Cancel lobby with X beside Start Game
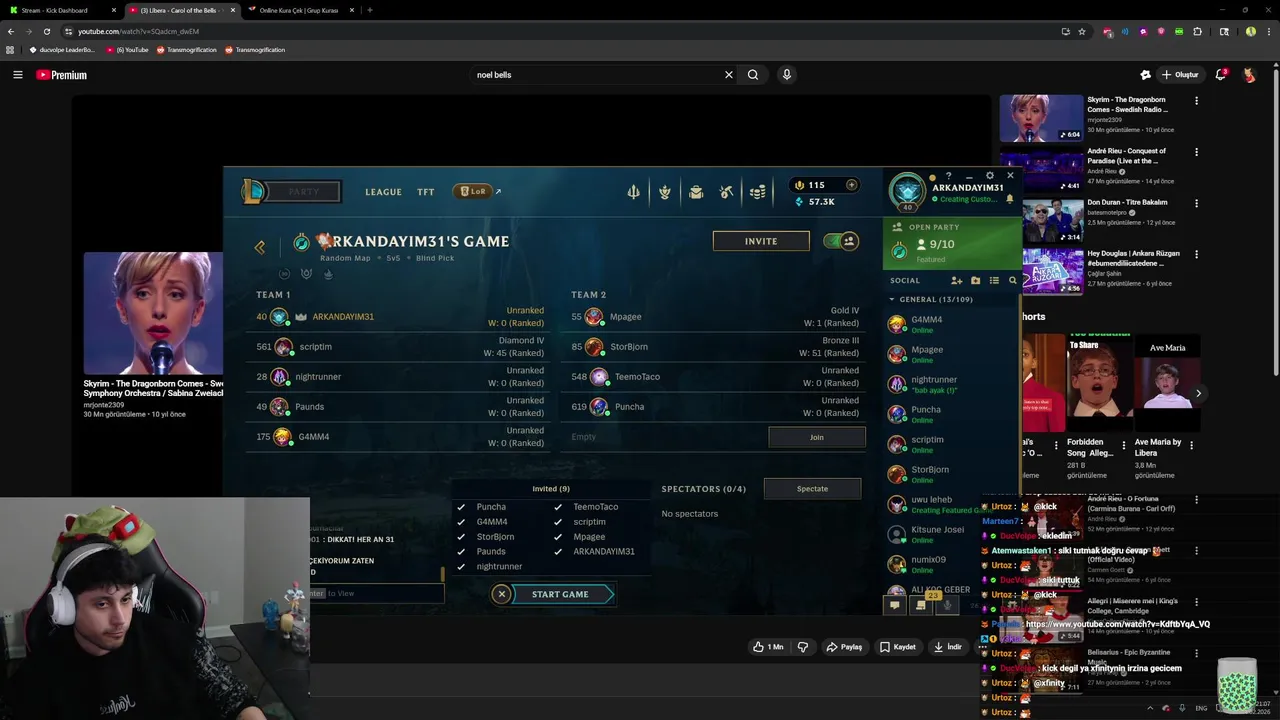The height and width of the screenshot is (720, 1280). 502,594
